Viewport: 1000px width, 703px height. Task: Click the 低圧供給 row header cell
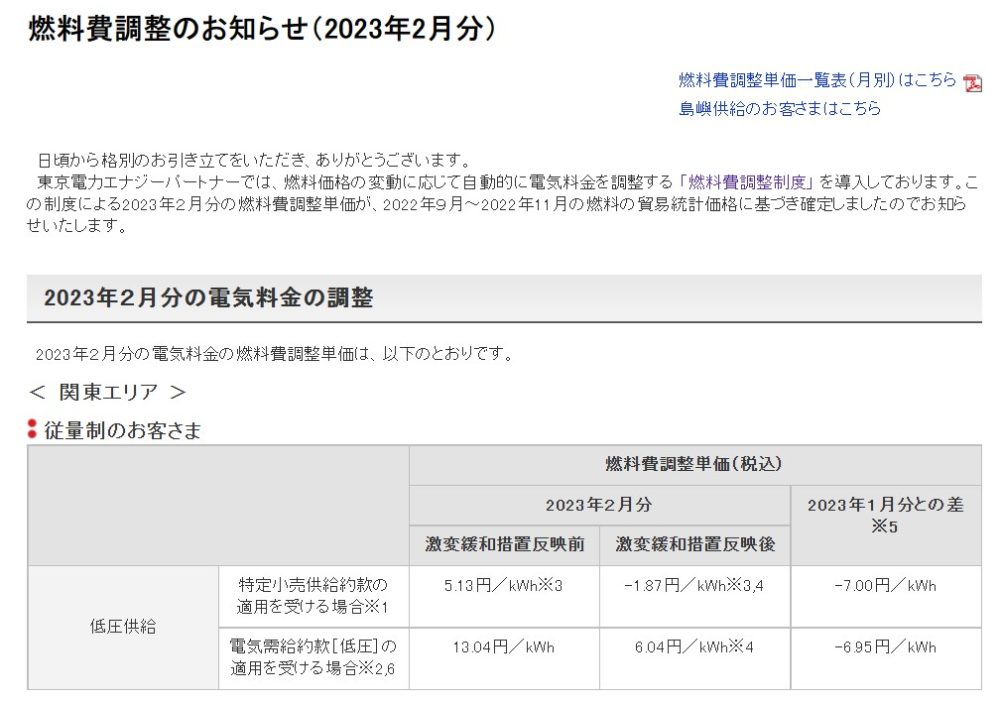click(123, 627)
